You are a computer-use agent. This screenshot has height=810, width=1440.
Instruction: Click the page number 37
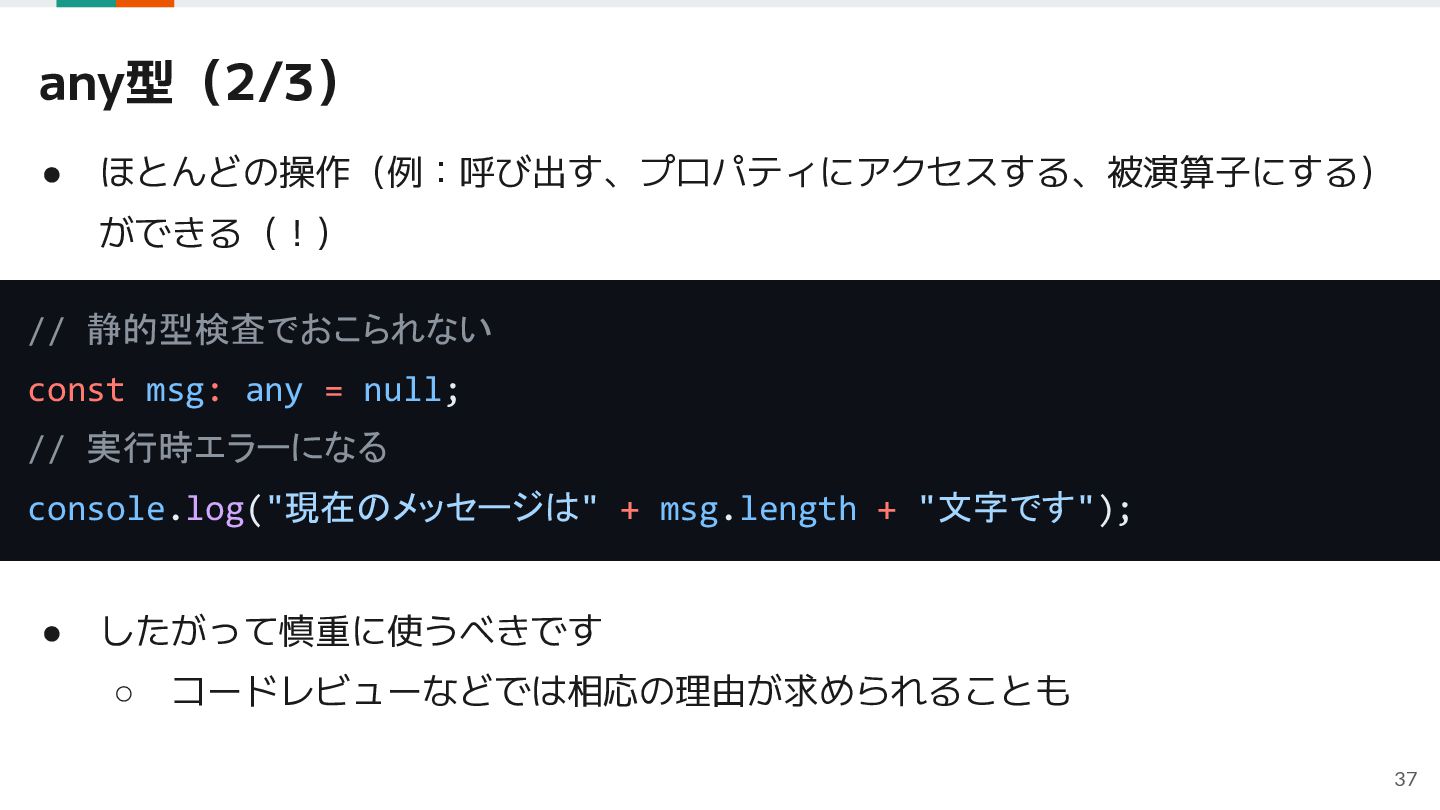tap(1405, 779)
